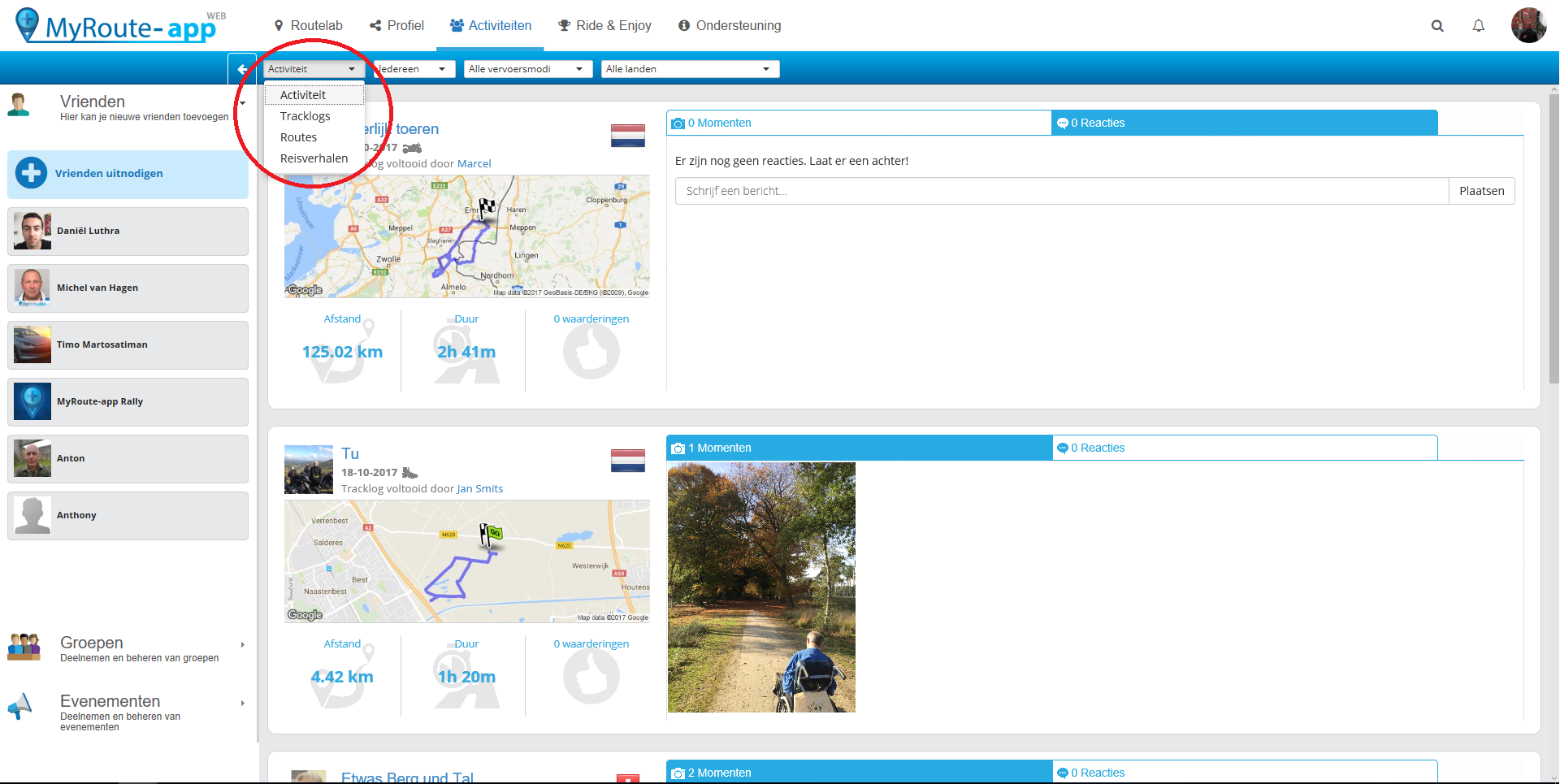Switch to 0 Momenten tab of first activity
The width and height of the screenshot is (1560, 784).
click(x=859, y=123)
